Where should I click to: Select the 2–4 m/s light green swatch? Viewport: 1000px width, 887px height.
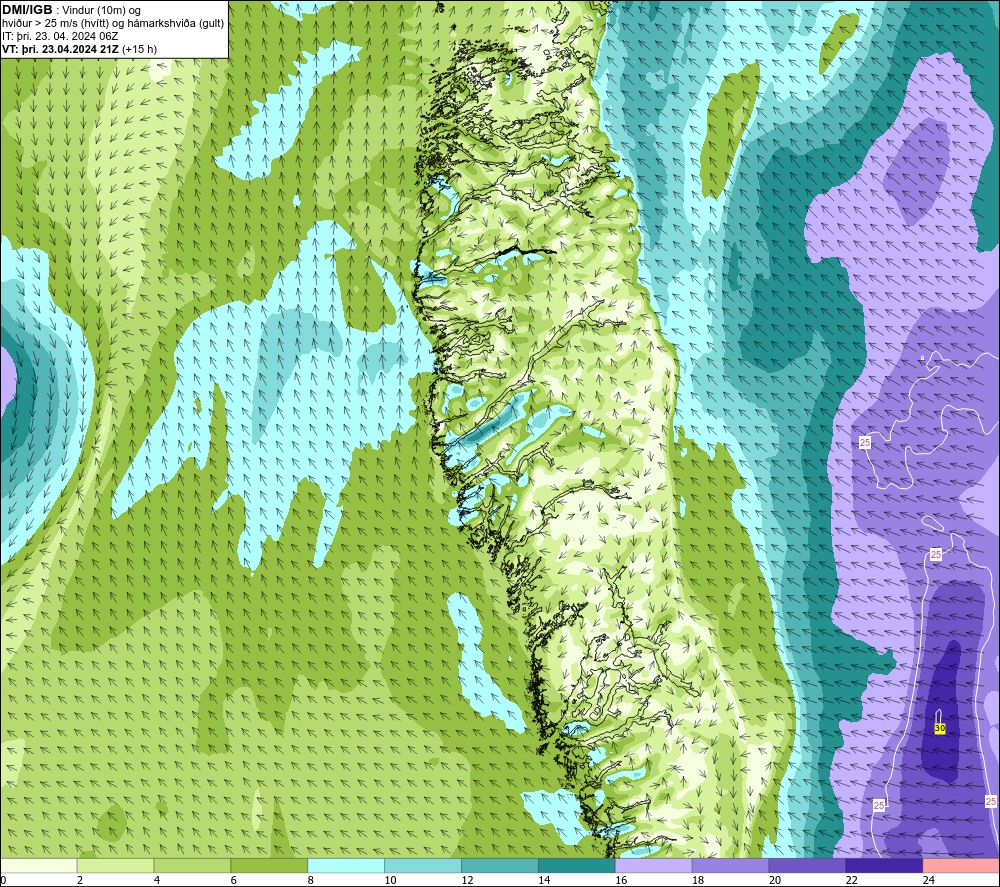[x=115, y=865]
